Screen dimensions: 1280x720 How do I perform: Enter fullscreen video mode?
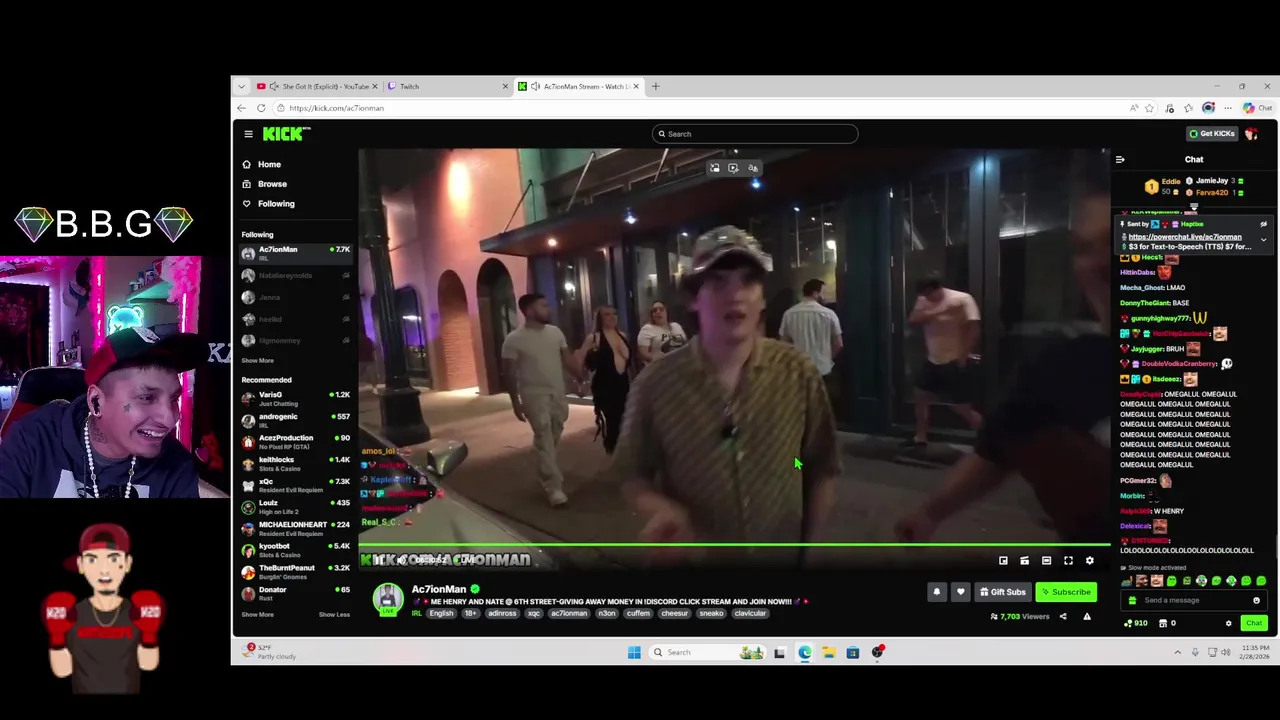coord(1068,561)
